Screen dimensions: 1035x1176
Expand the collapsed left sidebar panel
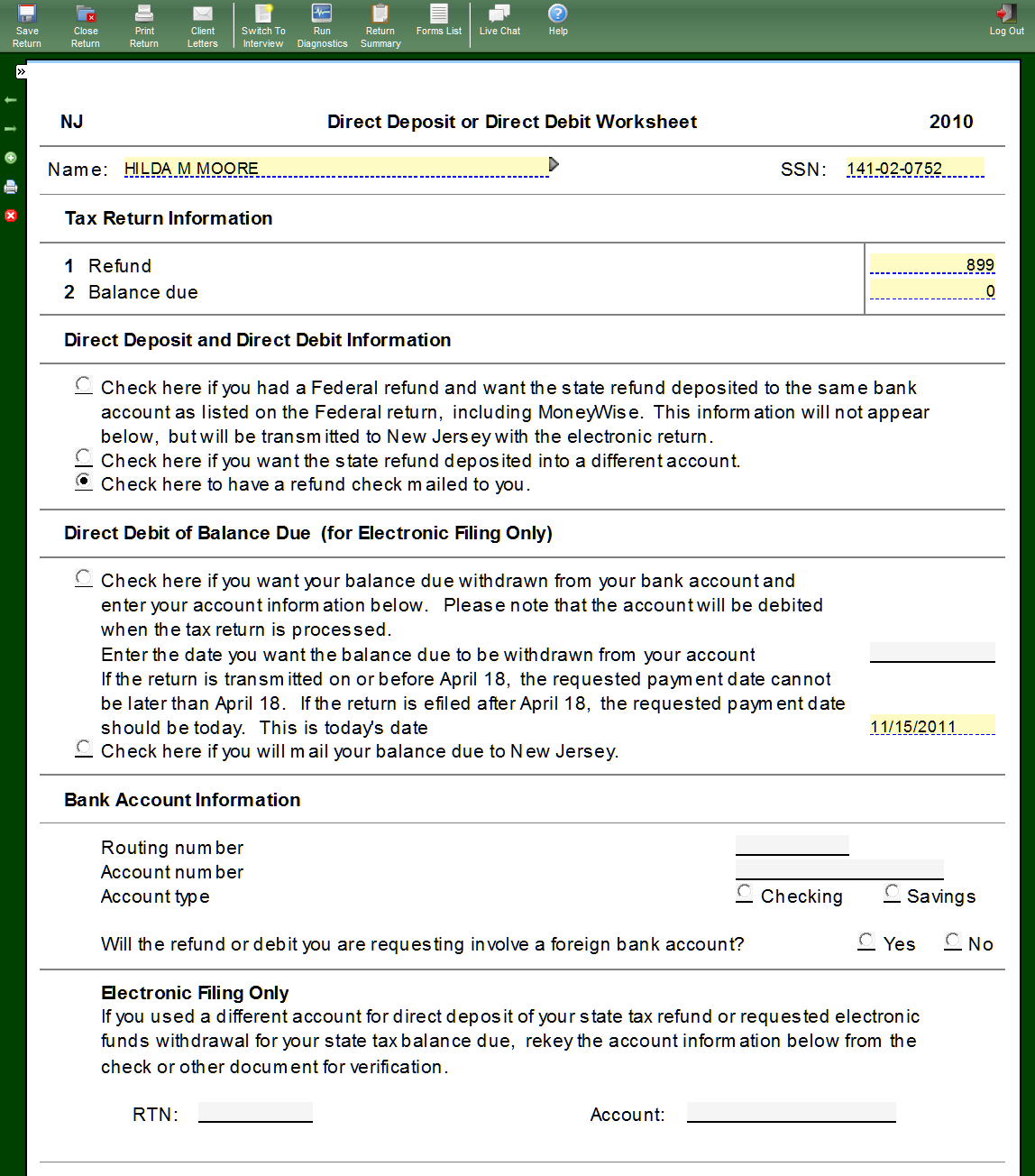[21, 71]
